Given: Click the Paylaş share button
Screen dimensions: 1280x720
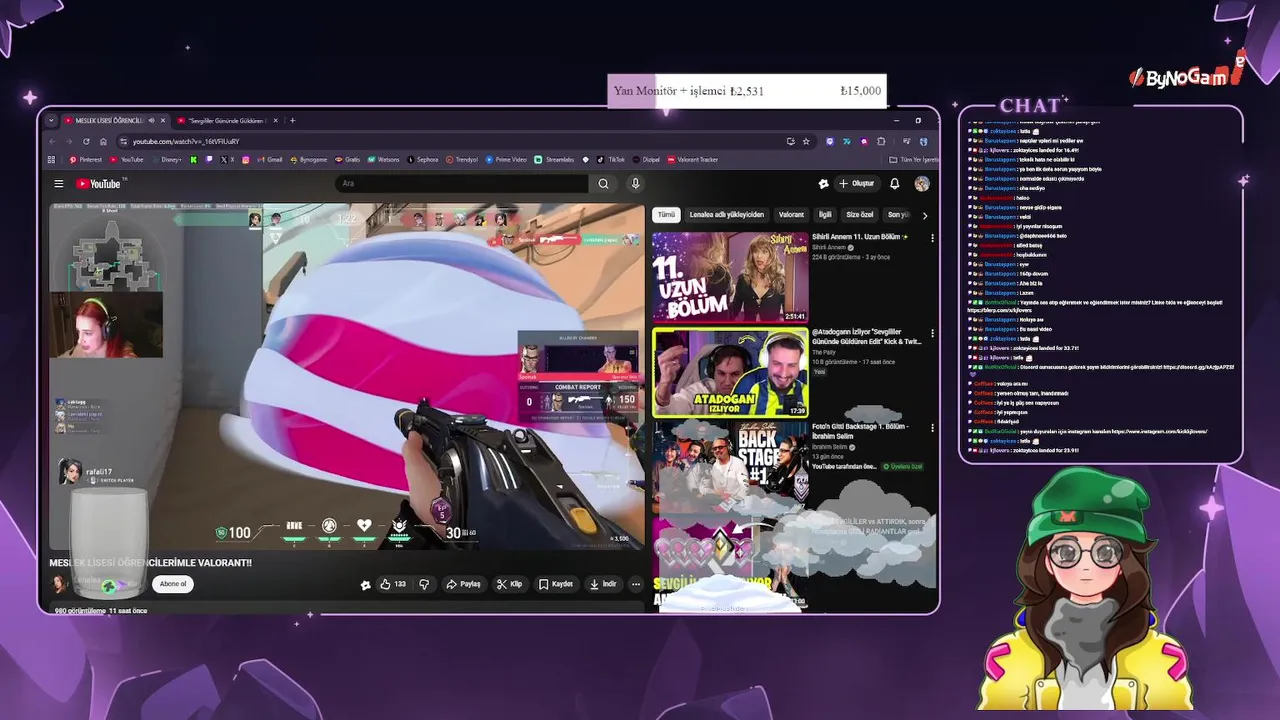Looking at the screenshot, I should 464,584.
